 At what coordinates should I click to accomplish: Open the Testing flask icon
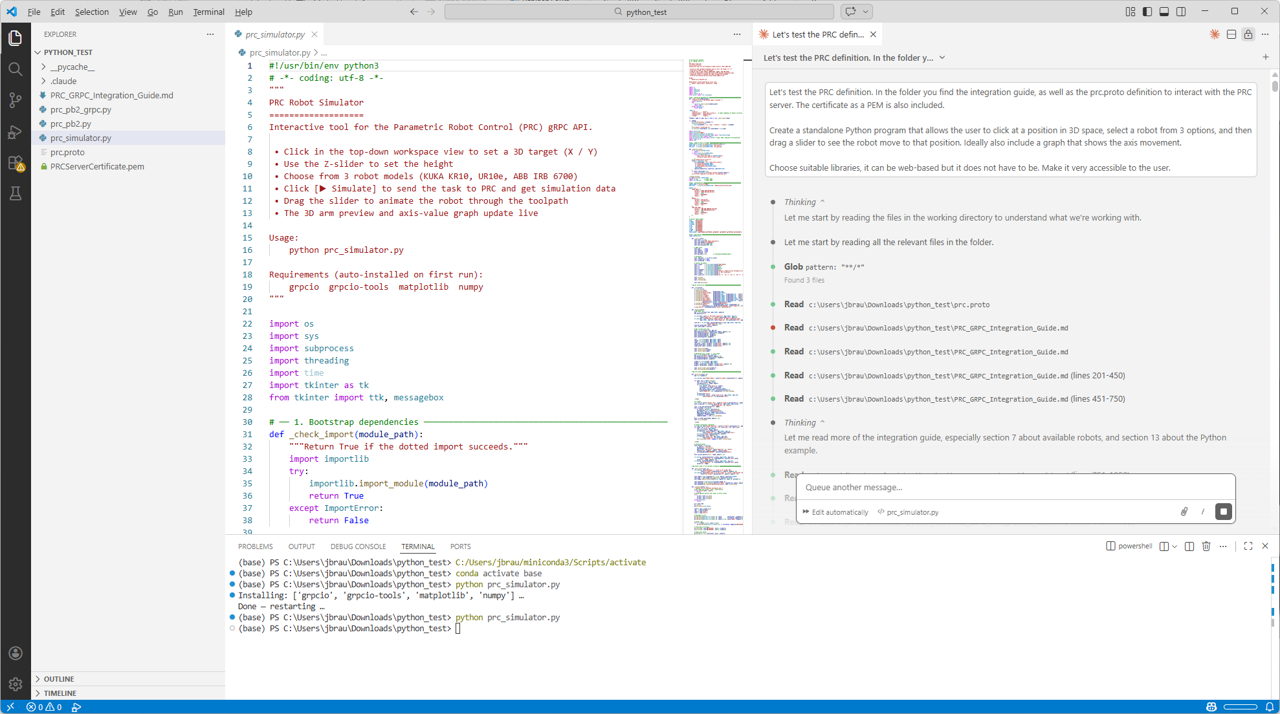click(15, 194)
